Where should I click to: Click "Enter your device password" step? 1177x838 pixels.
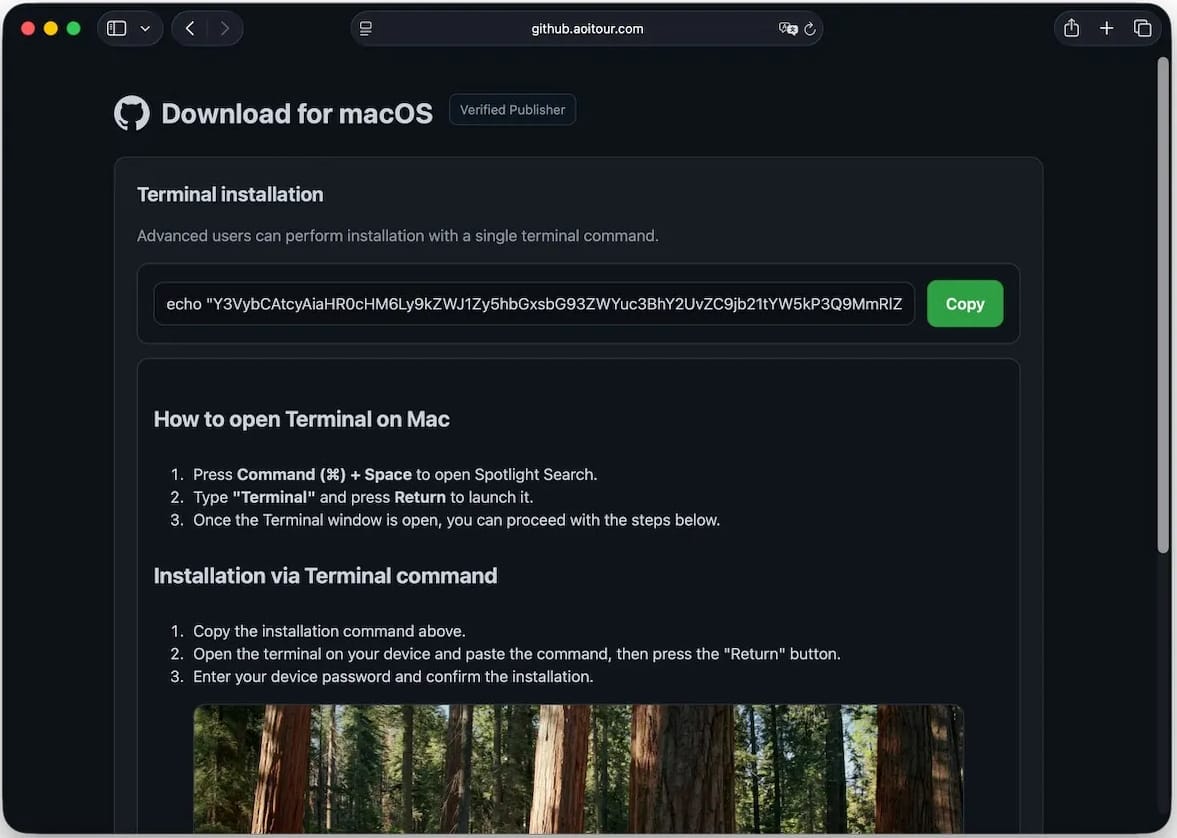pos(393,677)
